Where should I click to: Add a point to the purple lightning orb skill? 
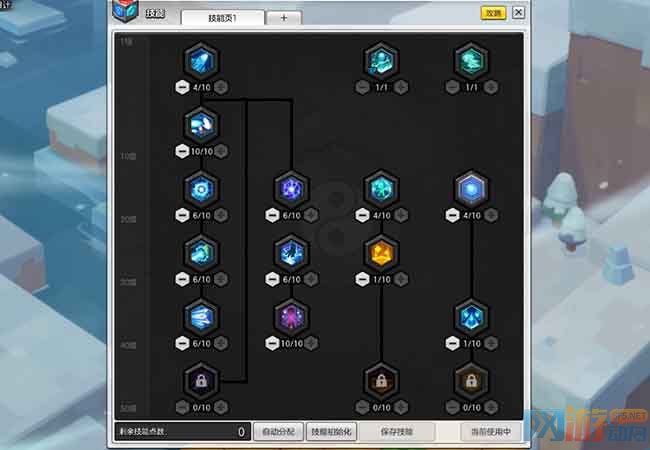(311, 215)
